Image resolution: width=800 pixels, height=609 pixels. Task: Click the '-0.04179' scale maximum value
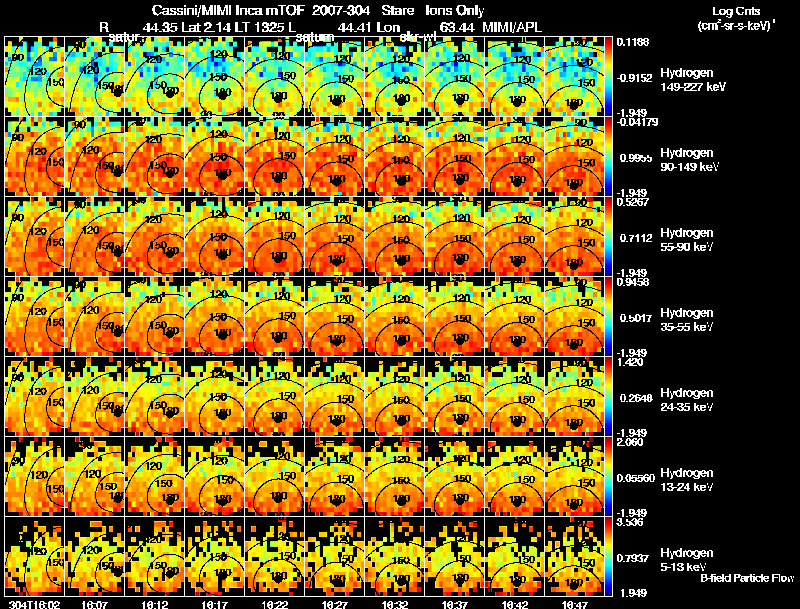point(637,122)
